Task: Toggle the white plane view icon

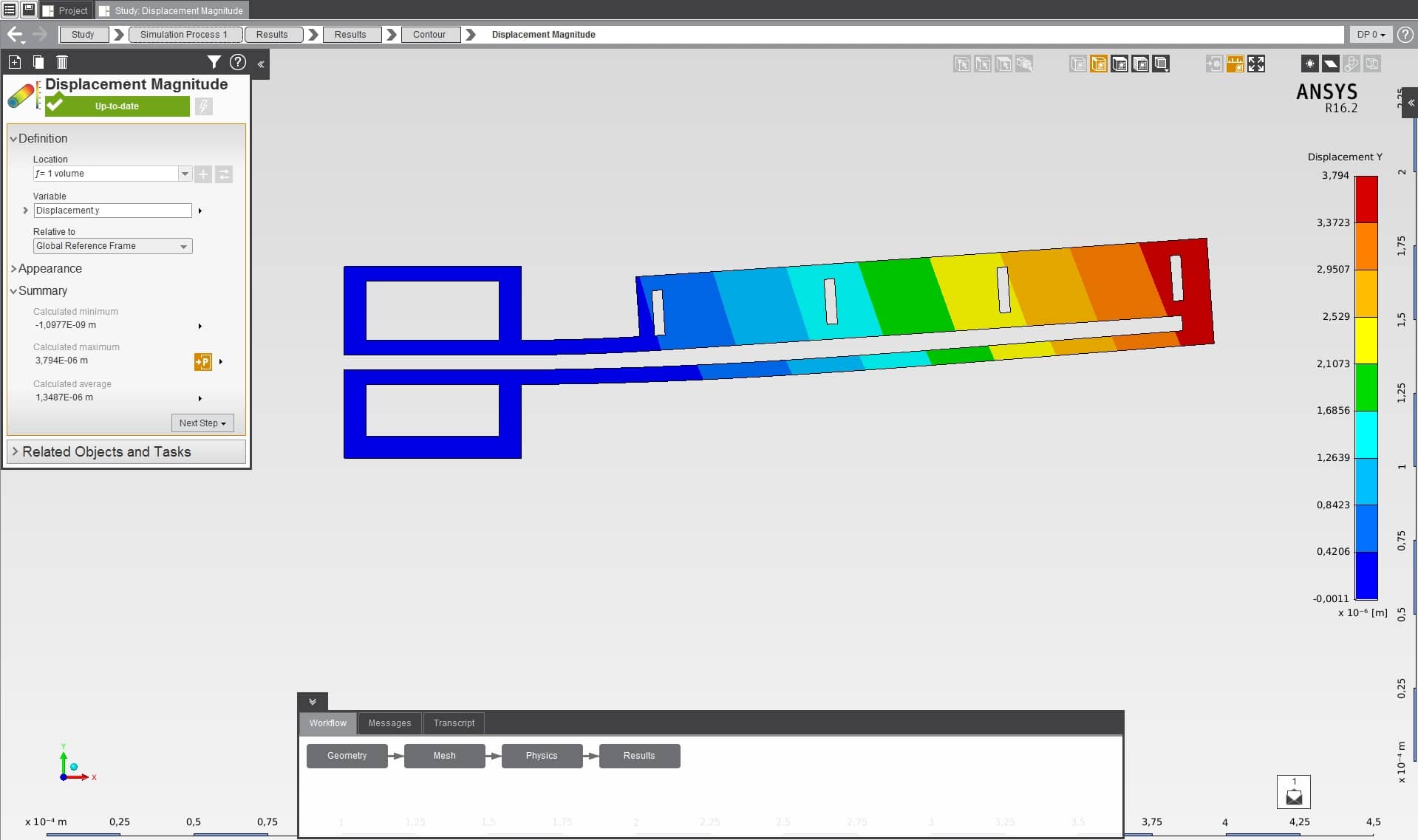Action: 1330,64
